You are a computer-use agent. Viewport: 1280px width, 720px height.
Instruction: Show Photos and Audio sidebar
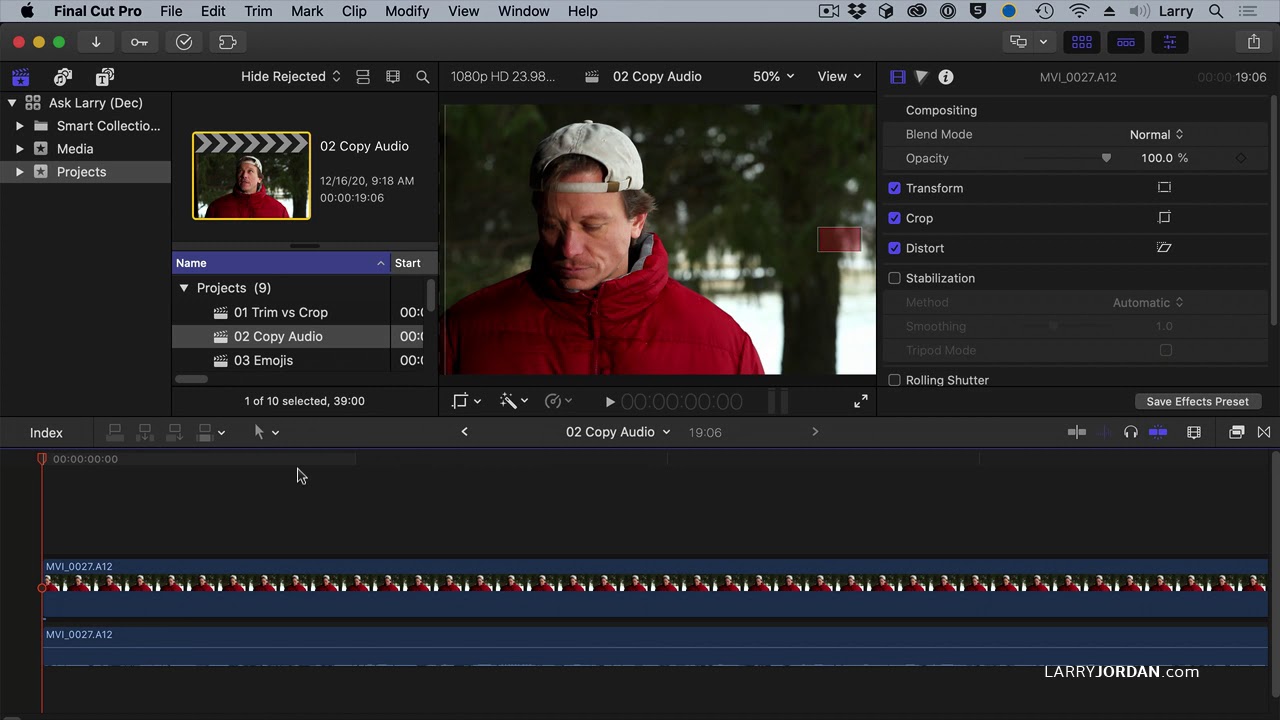pos(63,77)
